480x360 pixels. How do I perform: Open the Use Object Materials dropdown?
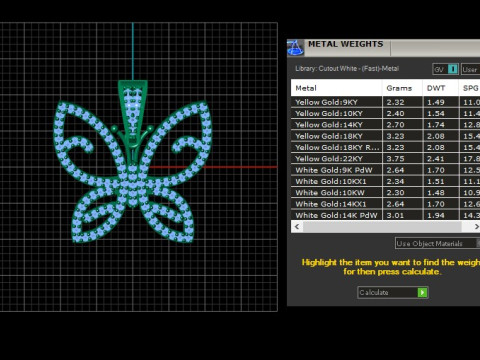tap(437, 243)
